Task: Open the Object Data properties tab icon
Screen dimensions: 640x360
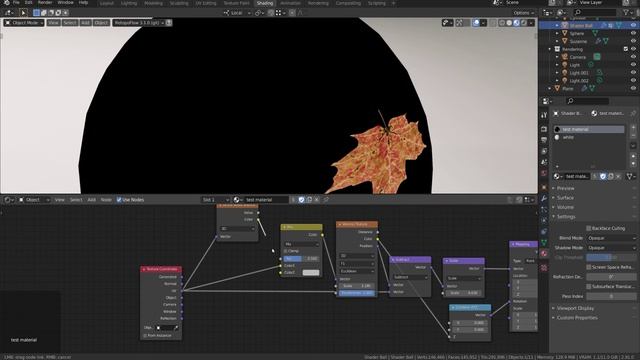Action: click(x=544, y=243)
